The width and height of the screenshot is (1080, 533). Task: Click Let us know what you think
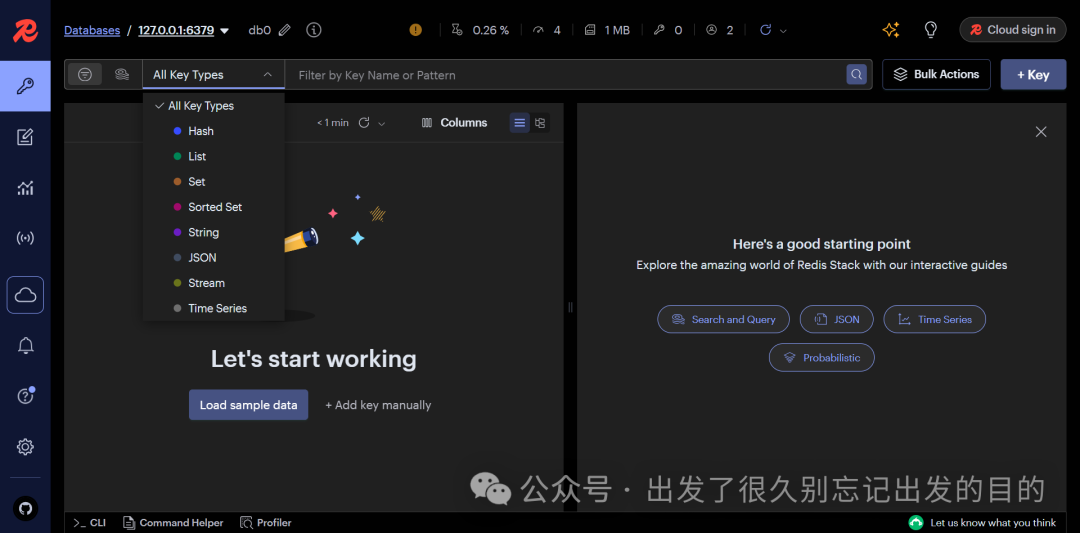(x=992, y=523)
